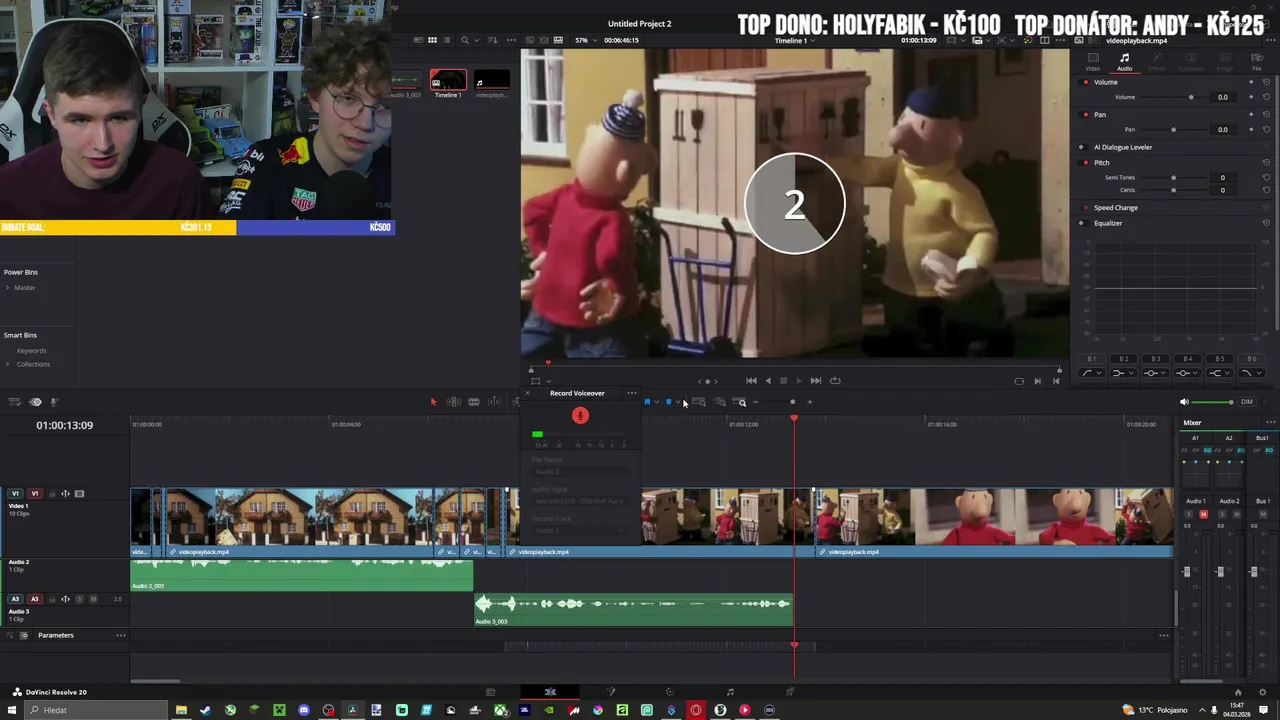Toggle loop playback in viewer

pos(835,380)
